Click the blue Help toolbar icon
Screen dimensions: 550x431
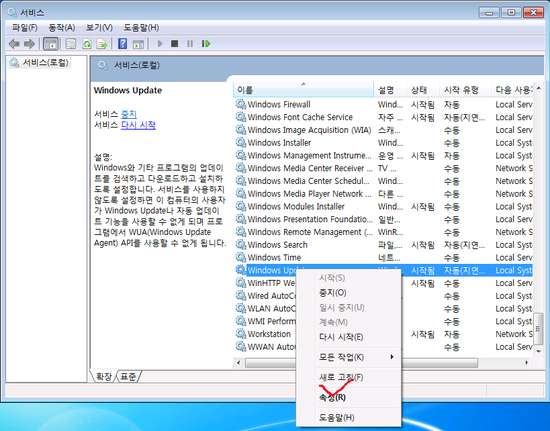point(122,44)
